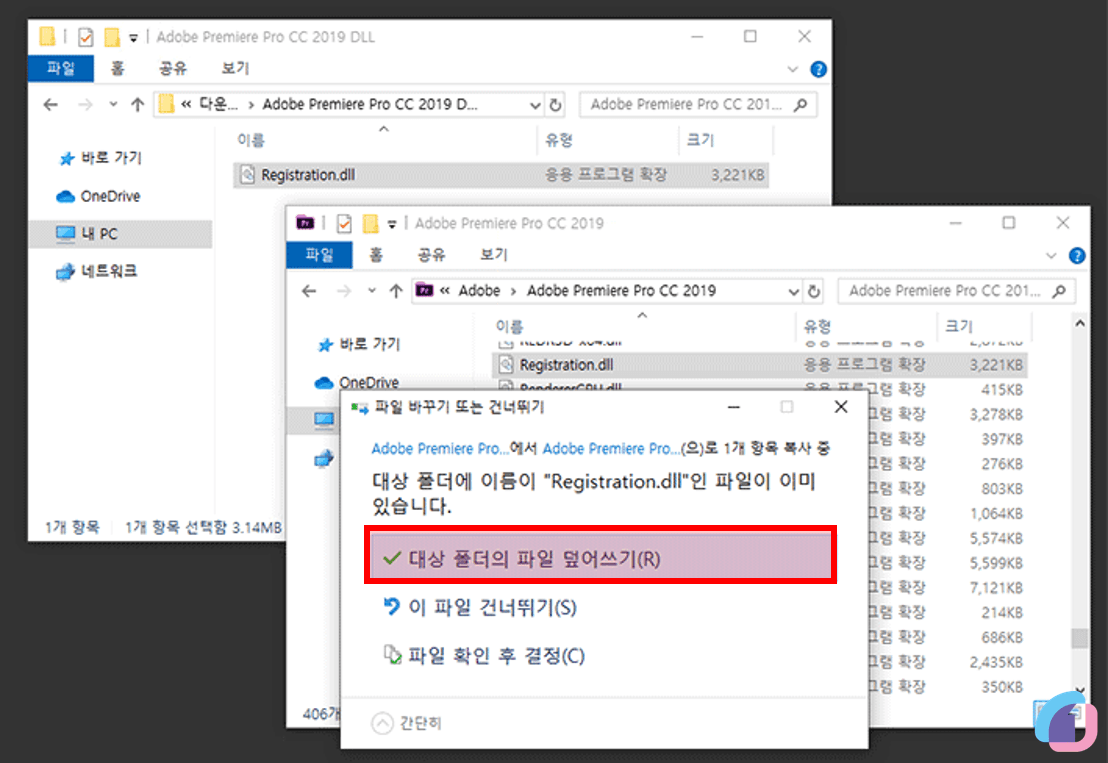Image resolution: width=1108 pixels, height=763 pixels.
Task: Expand address history in Premiere window
Action: point(794,291)
